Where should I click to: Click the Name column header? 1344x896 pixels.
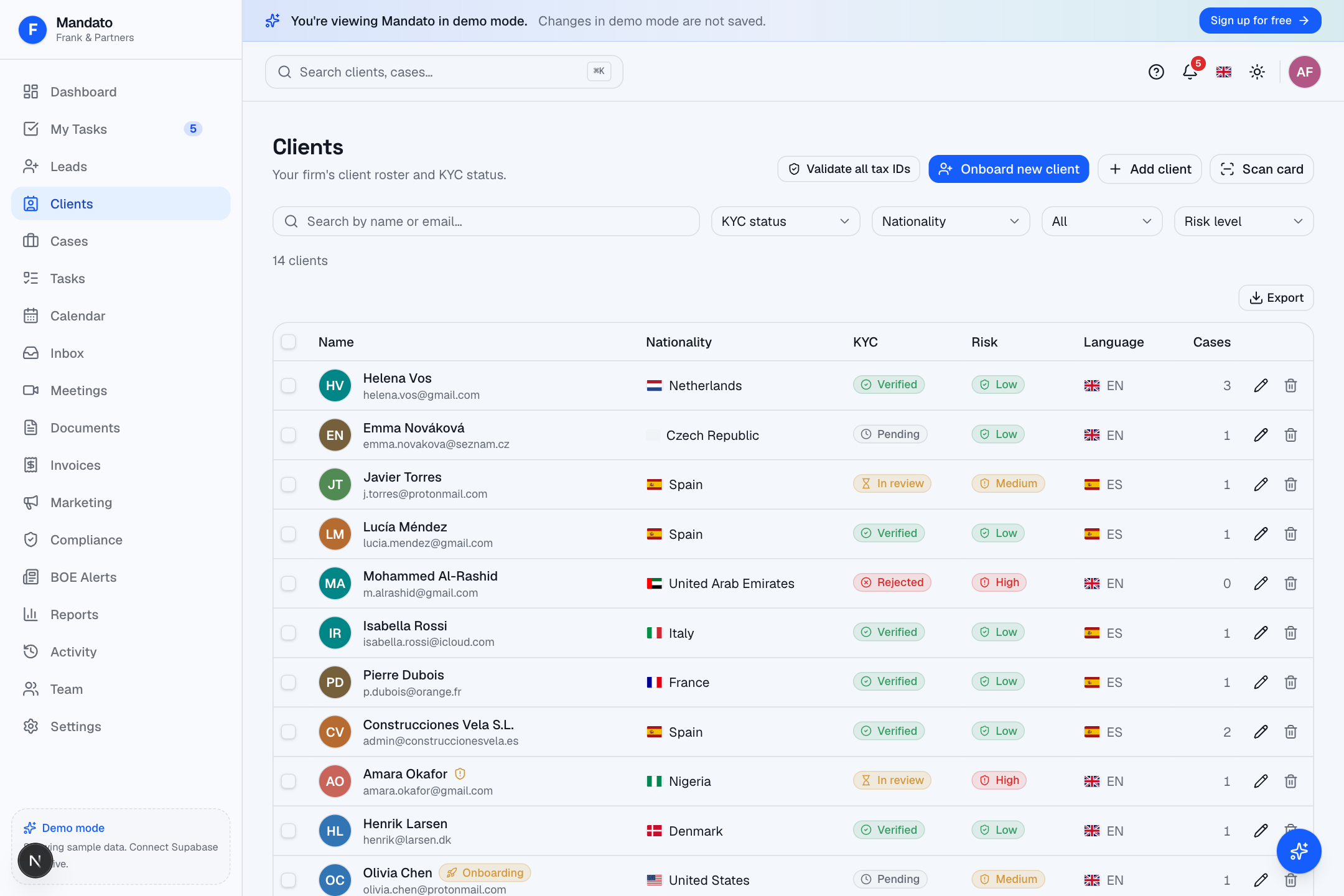pyautogui.click(x=336, y=342)
